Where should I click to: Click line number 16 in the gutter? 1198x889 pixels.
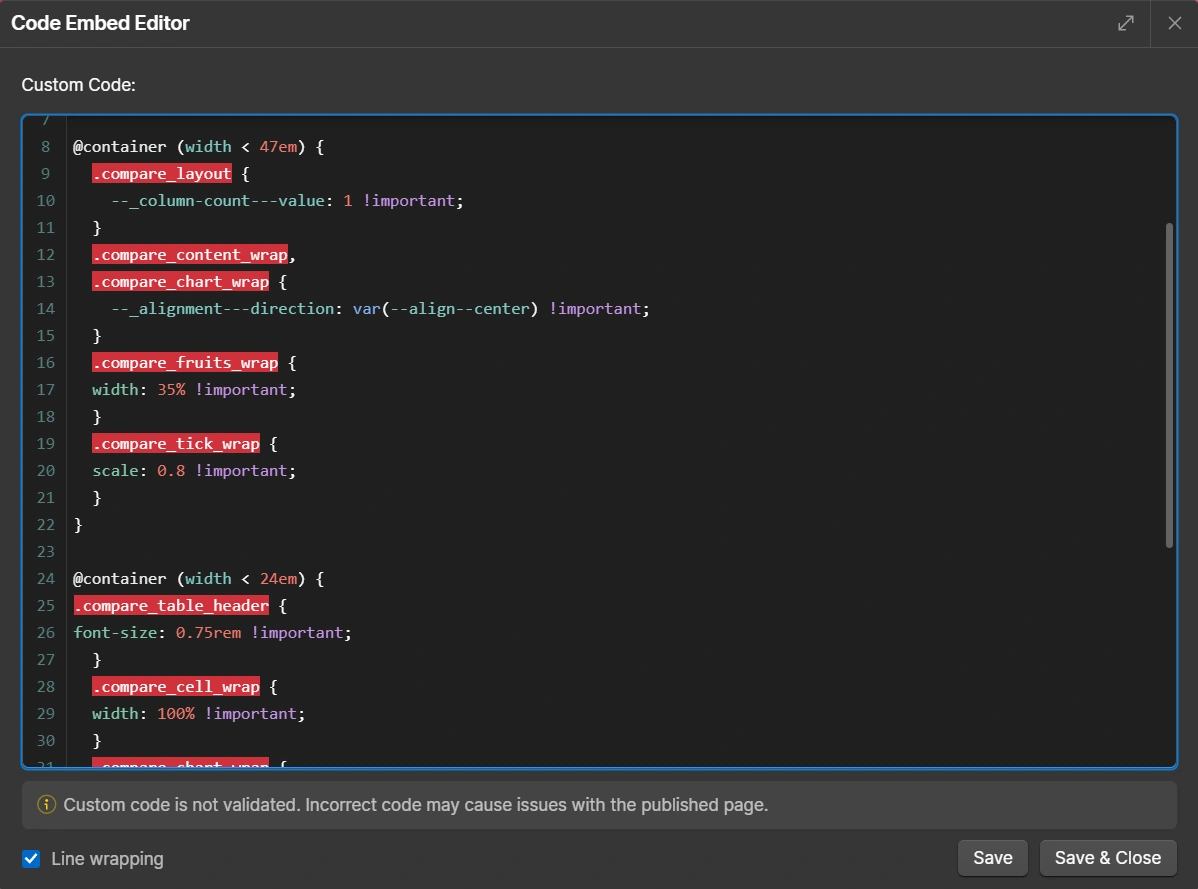(x=46, y=363)
